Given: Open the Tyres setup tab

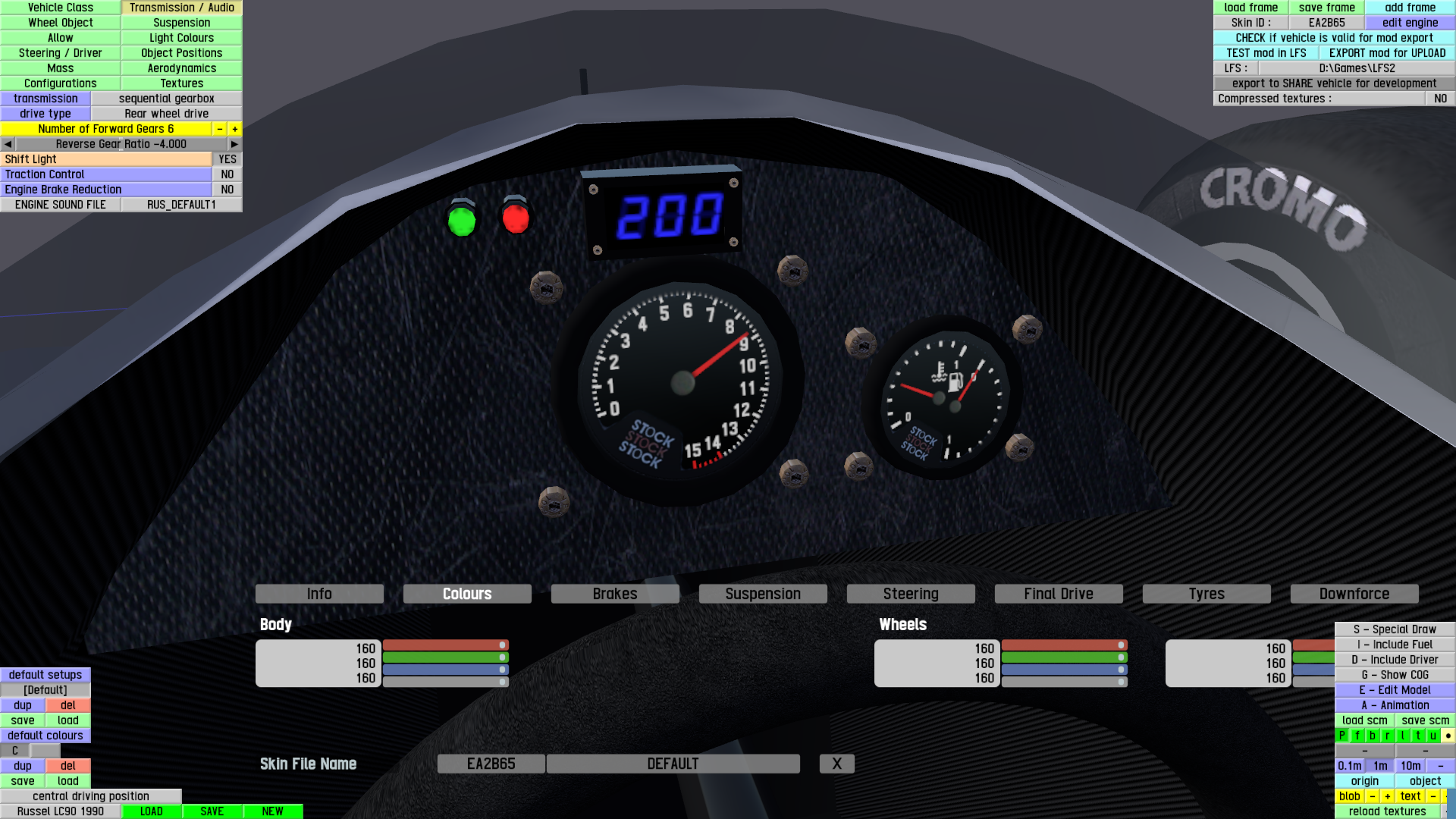Looking at the screenshot, I should (1207, 594).
